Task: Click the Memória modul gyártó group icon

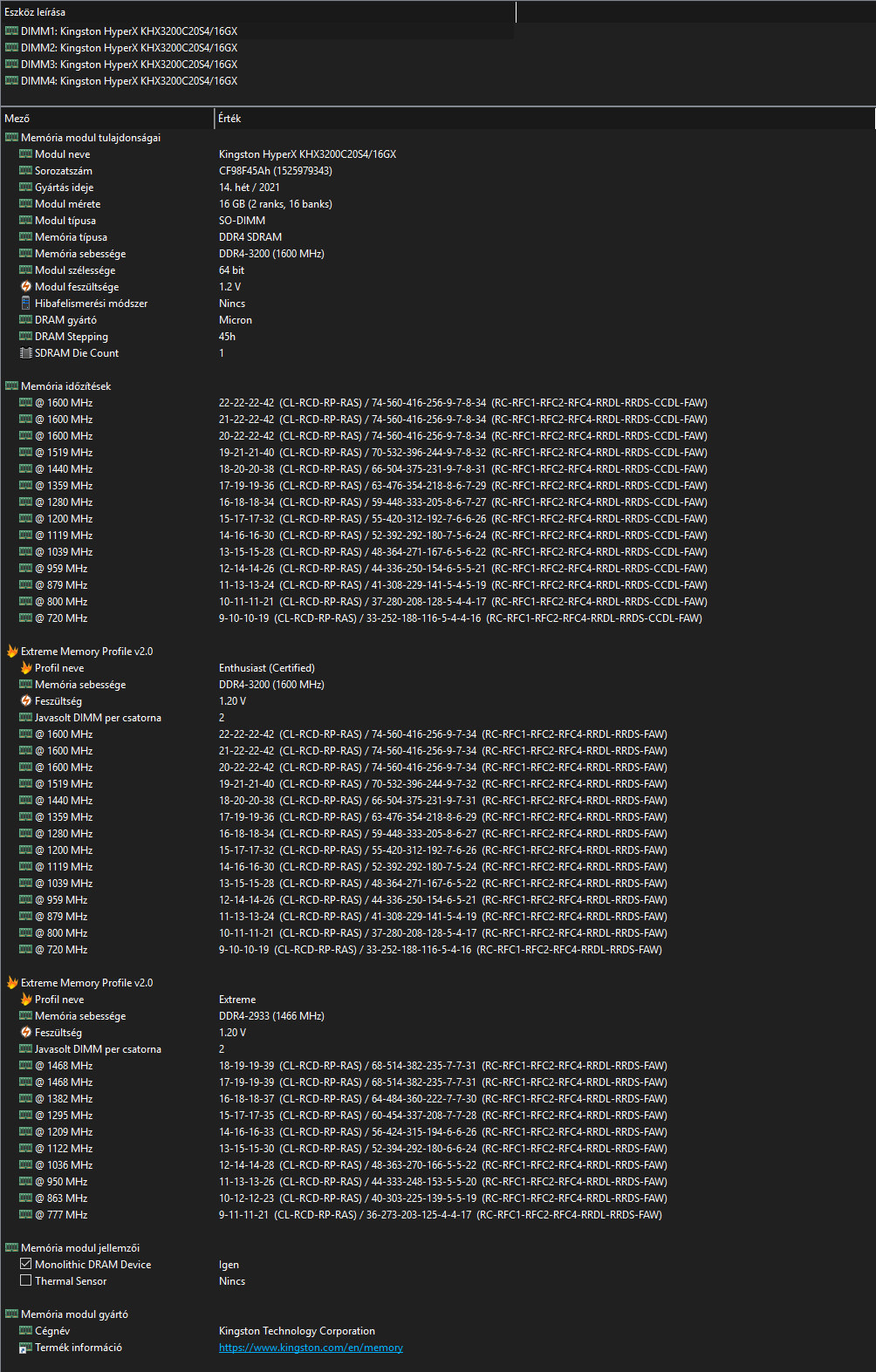Action: (11, 1314)
